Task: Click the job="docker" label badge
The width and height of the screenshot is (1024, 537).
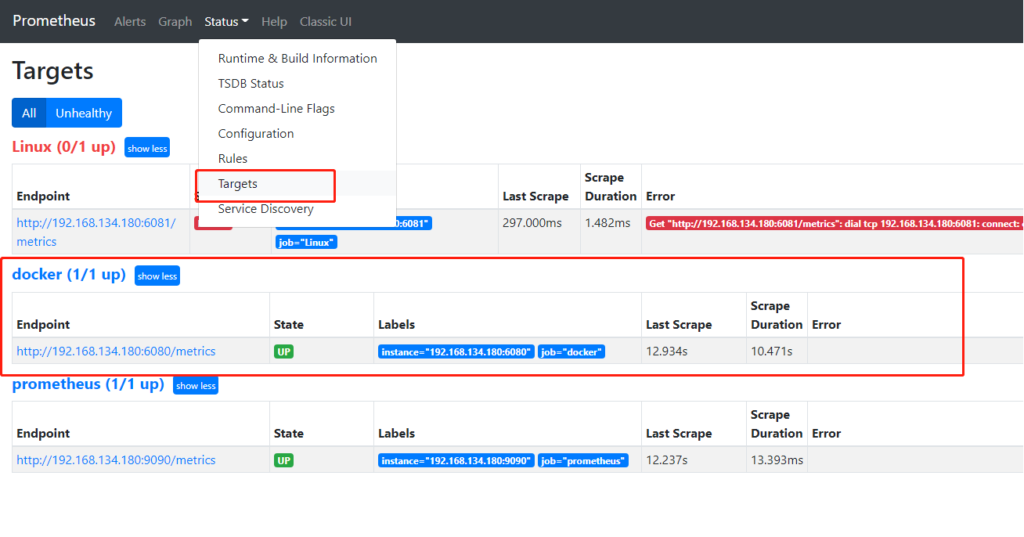Action: [x=571, y=352]
